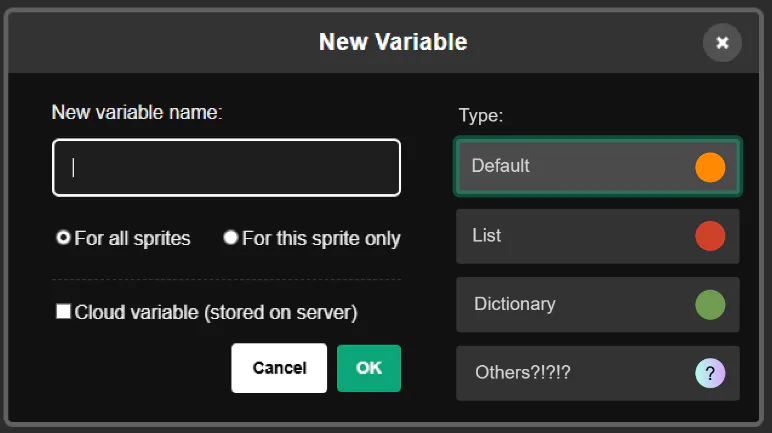This screenshot has height=433, width=772.
Task: Click the question mark icon on Others
Action: pos(710,373)
